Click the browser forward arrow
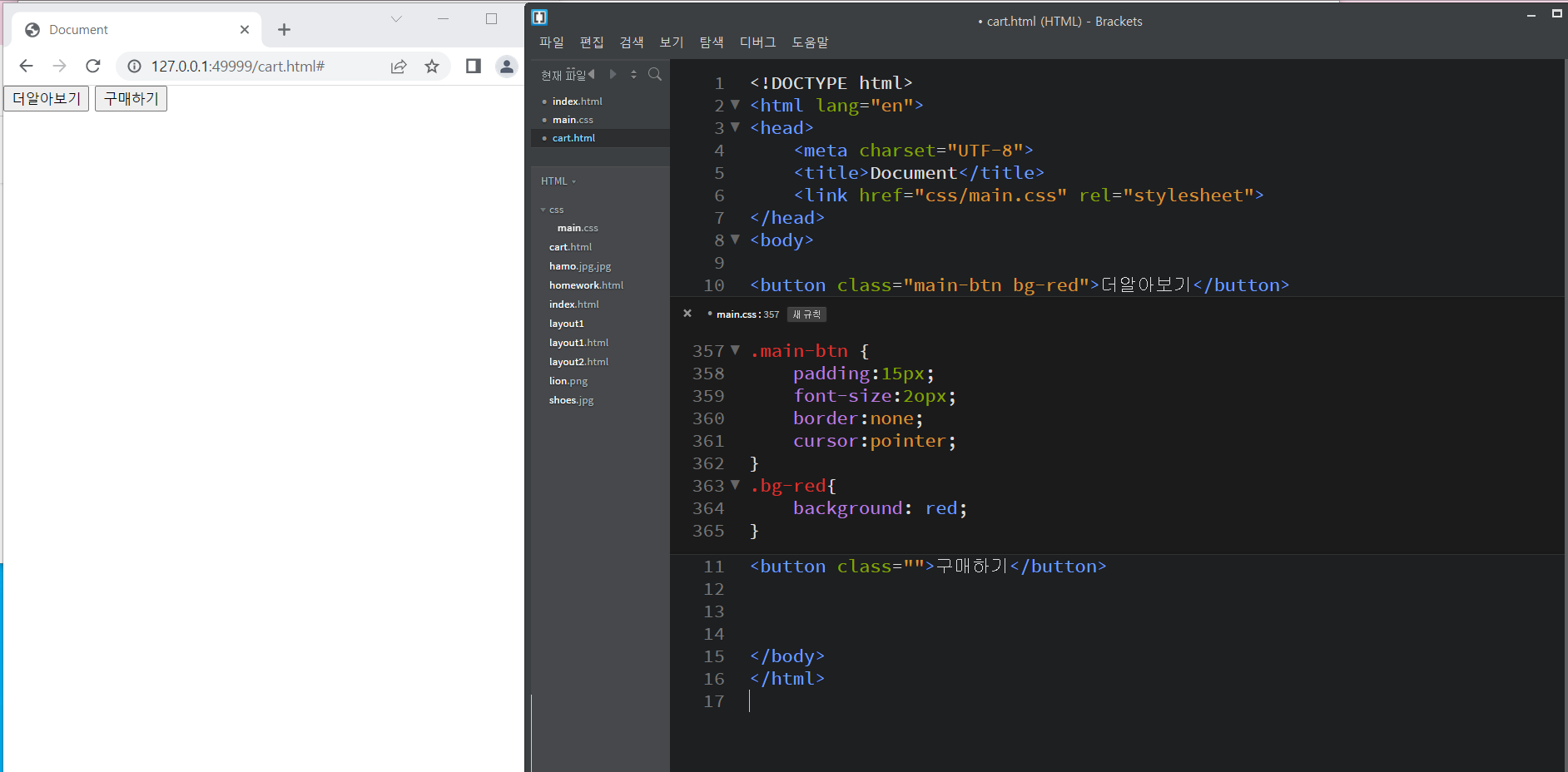 click(x=59, y=66)
